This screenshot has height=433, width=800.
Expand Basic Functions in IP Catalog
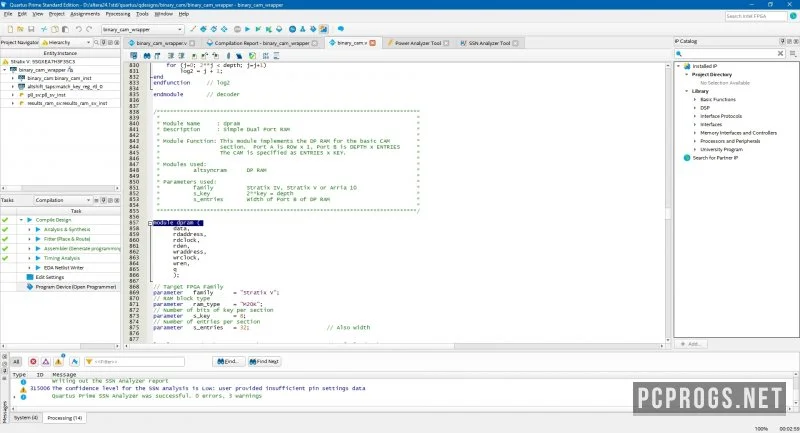(695, 100)
